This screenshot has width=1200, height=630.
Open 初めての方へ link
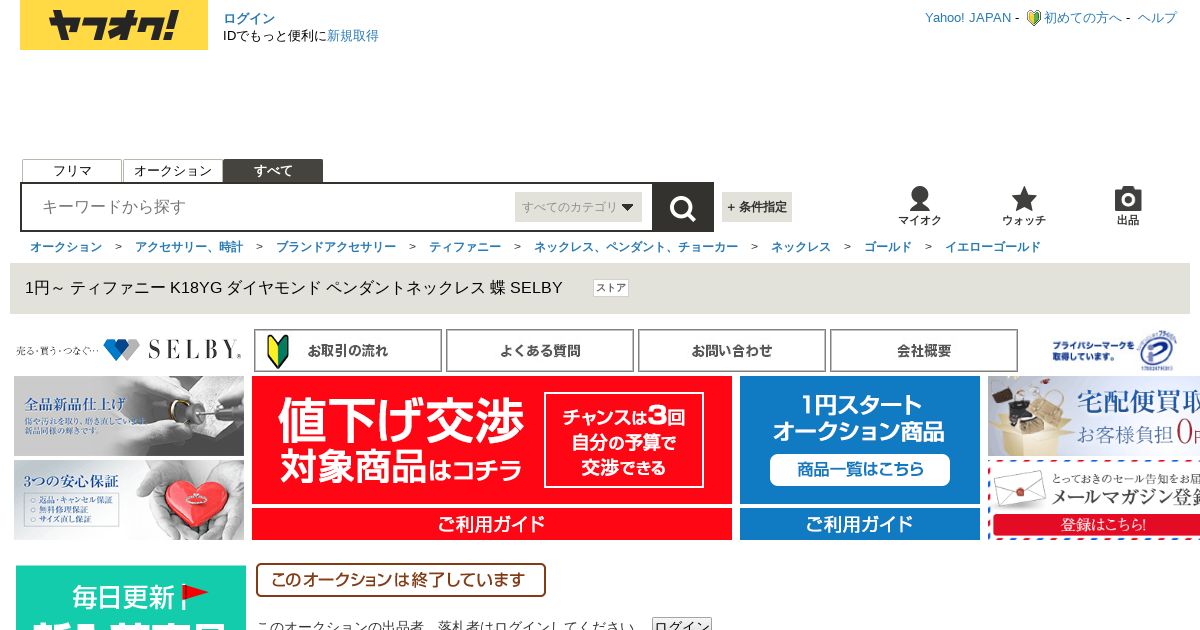pyautogui.click(x=1083, y=18)
